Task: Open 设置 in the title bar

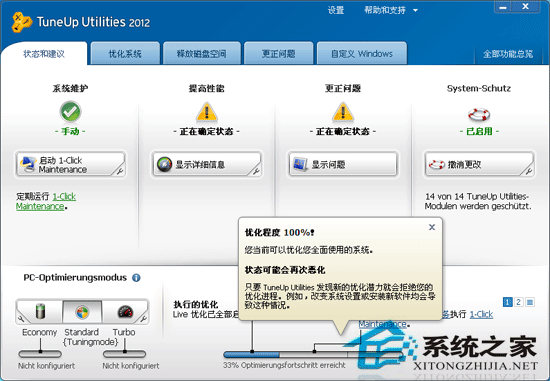Action: click(x=336, y=10)
